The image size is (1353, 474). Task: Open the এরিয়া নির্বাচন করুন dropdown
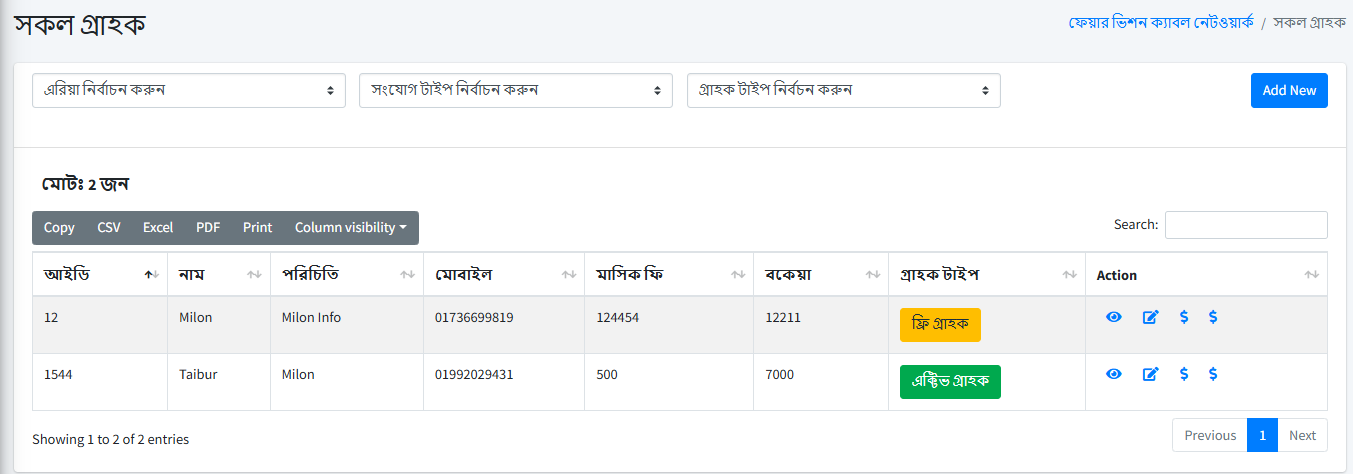click(189, 90)
